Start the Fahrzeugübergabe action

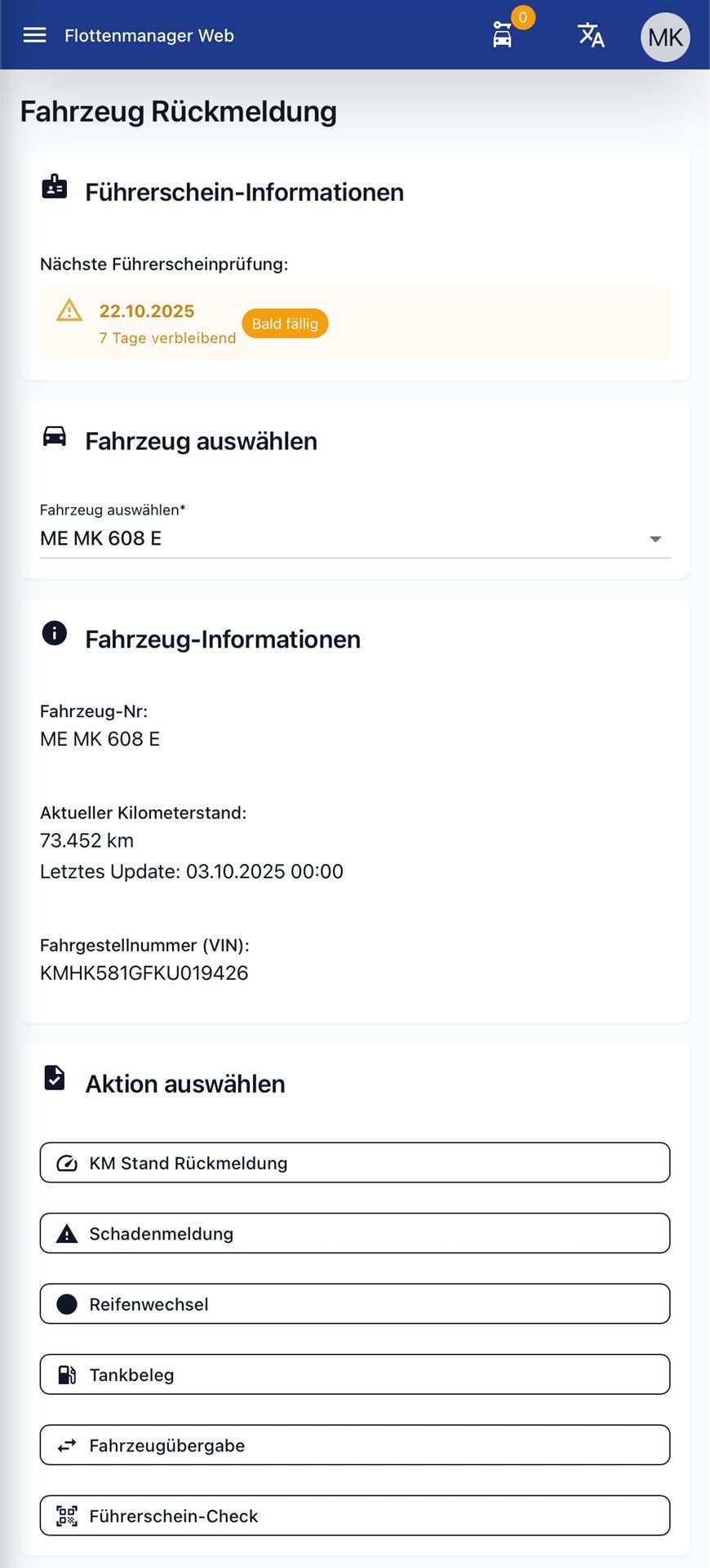point(355,1445)
